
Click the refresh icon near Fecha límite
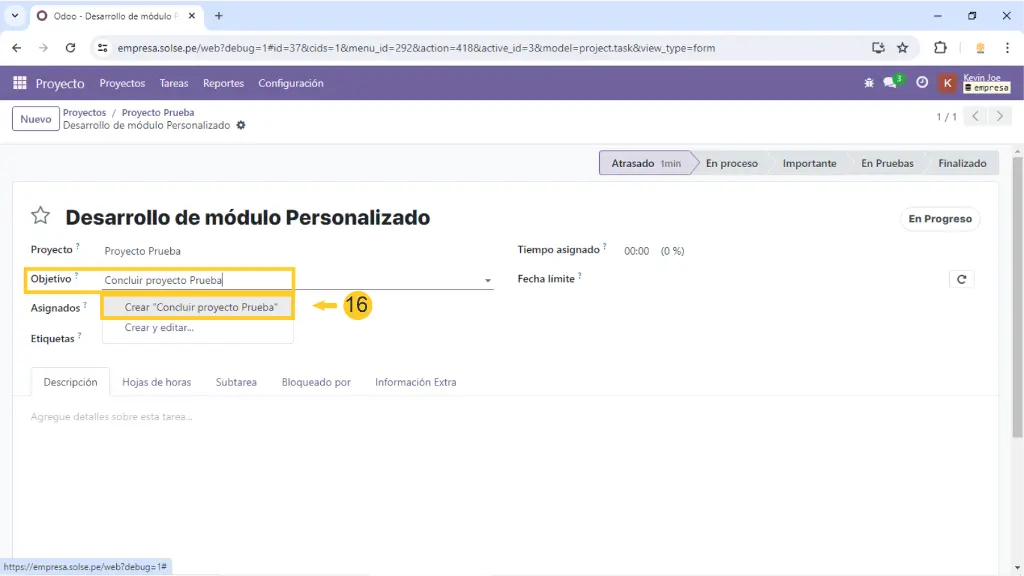click(x=961, y=280)
